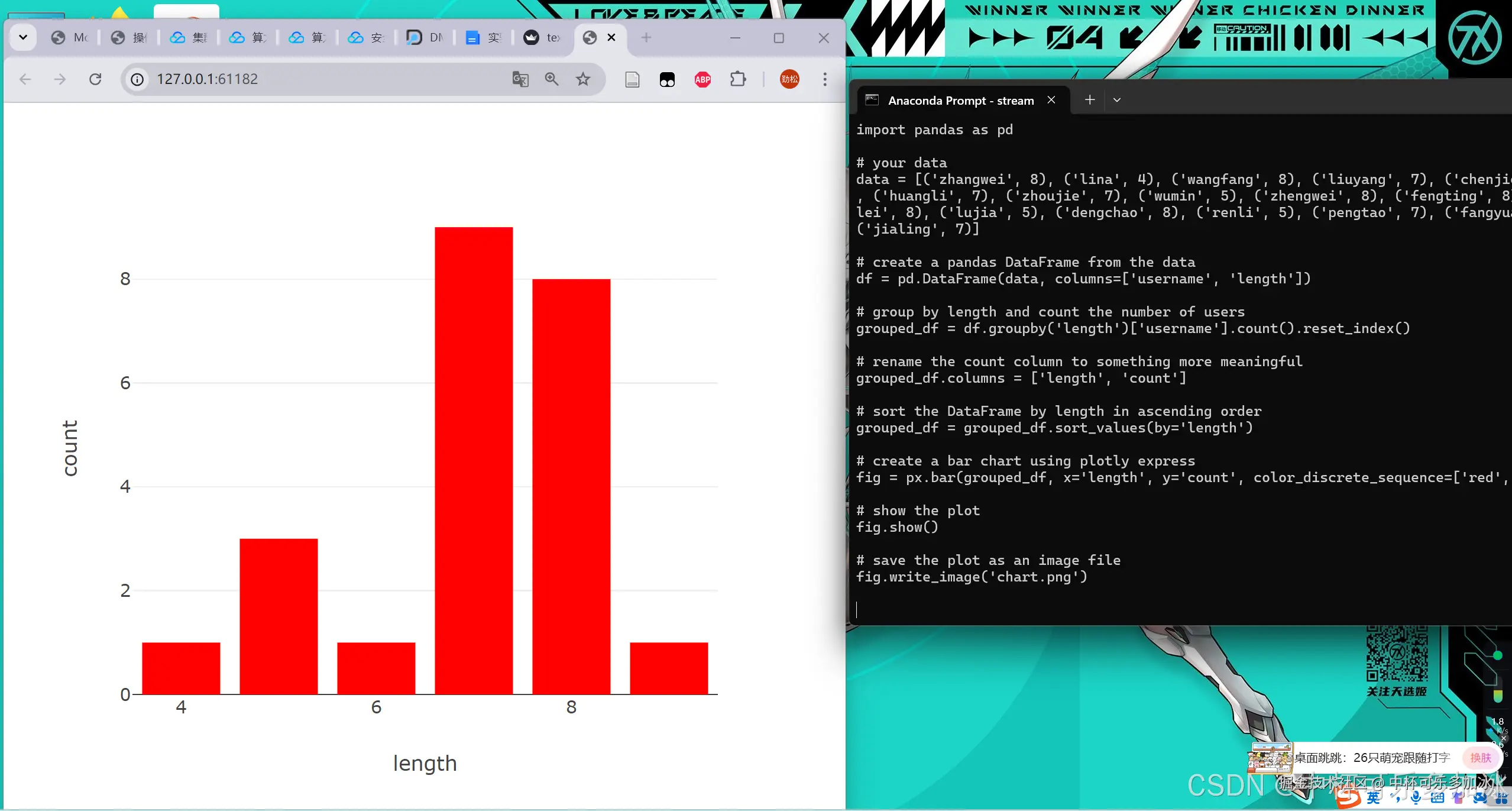Toggle the Sogou soft keyboard
The height and width of the screenshot is (811, 1512).
pos(1437,798)
